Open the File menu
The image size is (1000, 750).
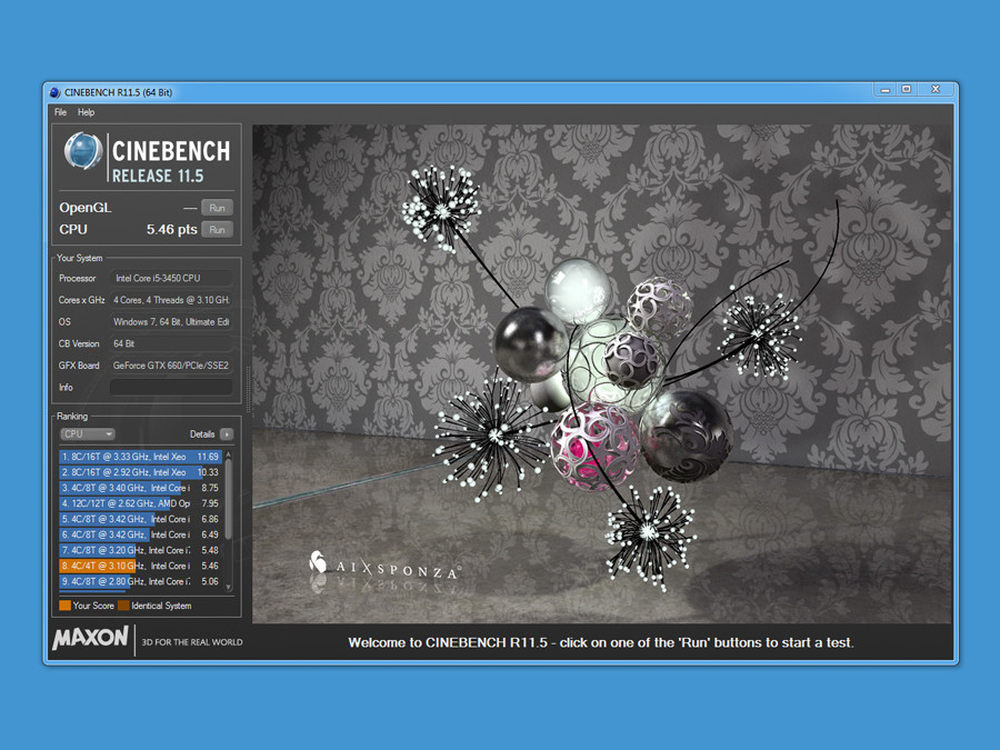point(61,112)
